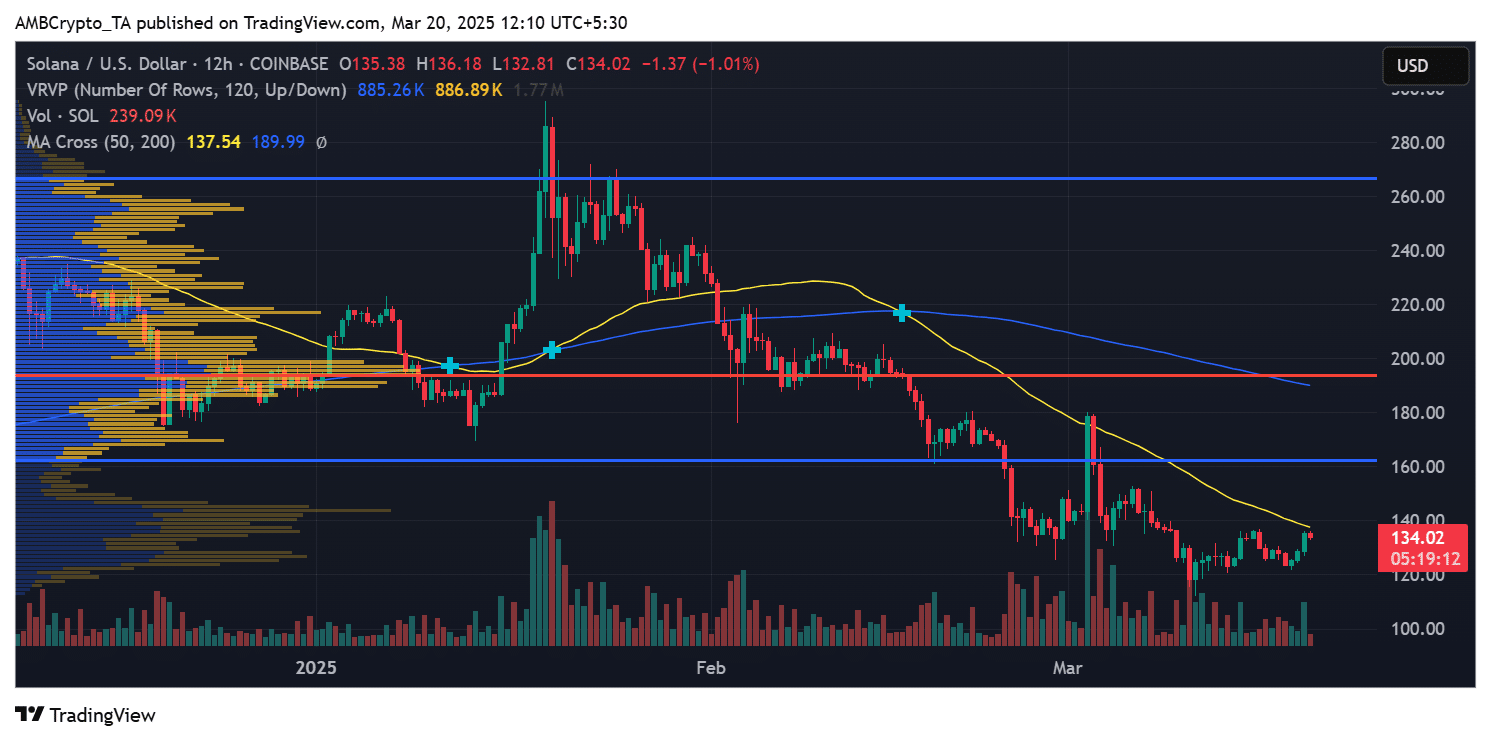Click the 240.00 price axis label
This screenshot has height=741, width=1491.
coord(1417,251)
